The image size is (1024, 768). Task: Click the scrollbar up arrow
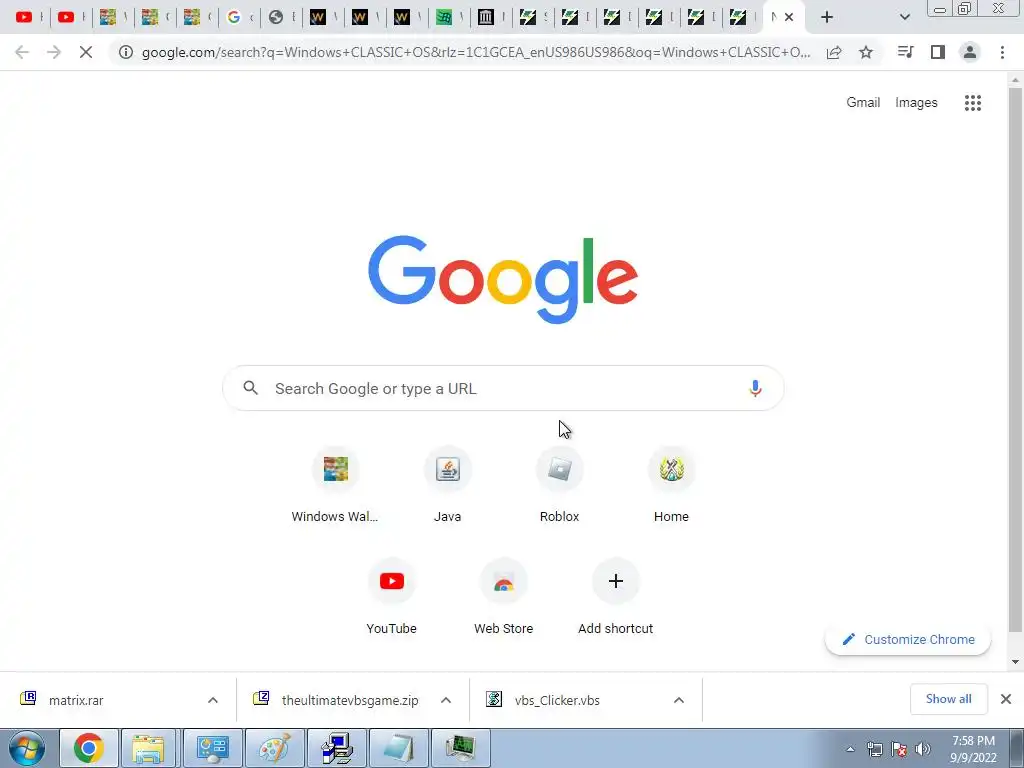(1015, 80)
